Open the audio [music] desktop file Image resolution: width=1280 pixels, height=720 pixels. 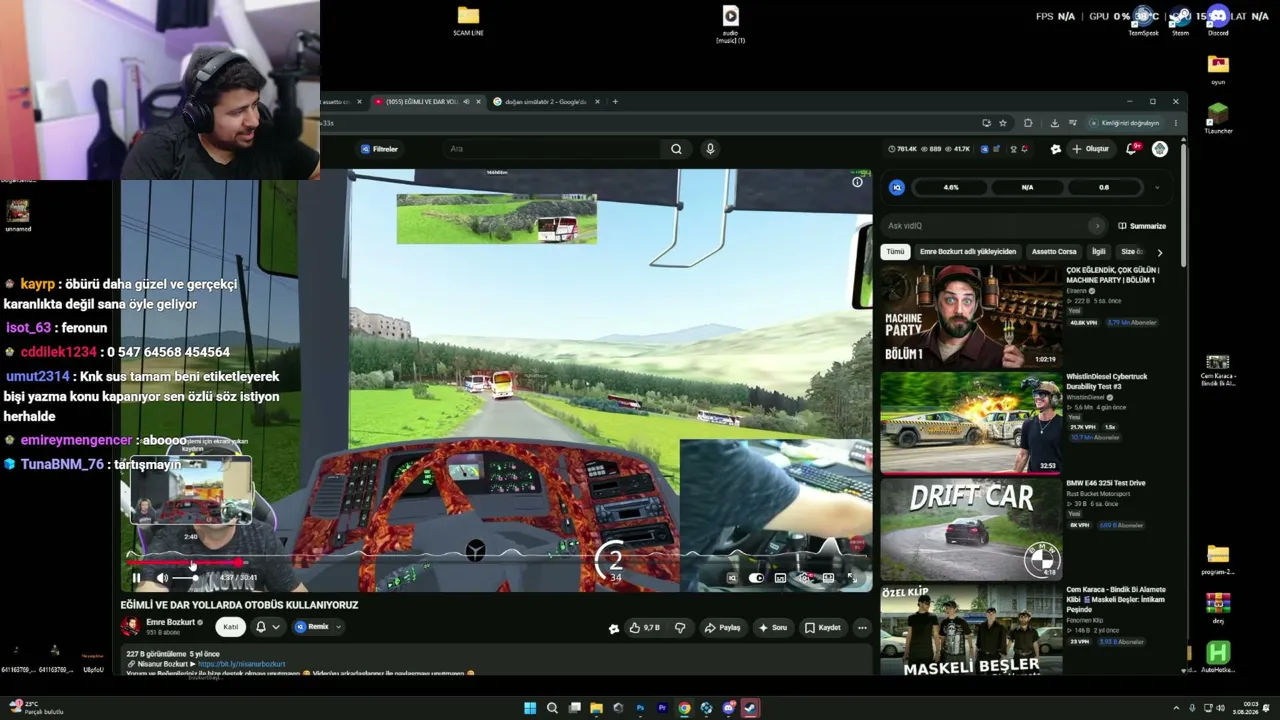coord(730,24)
